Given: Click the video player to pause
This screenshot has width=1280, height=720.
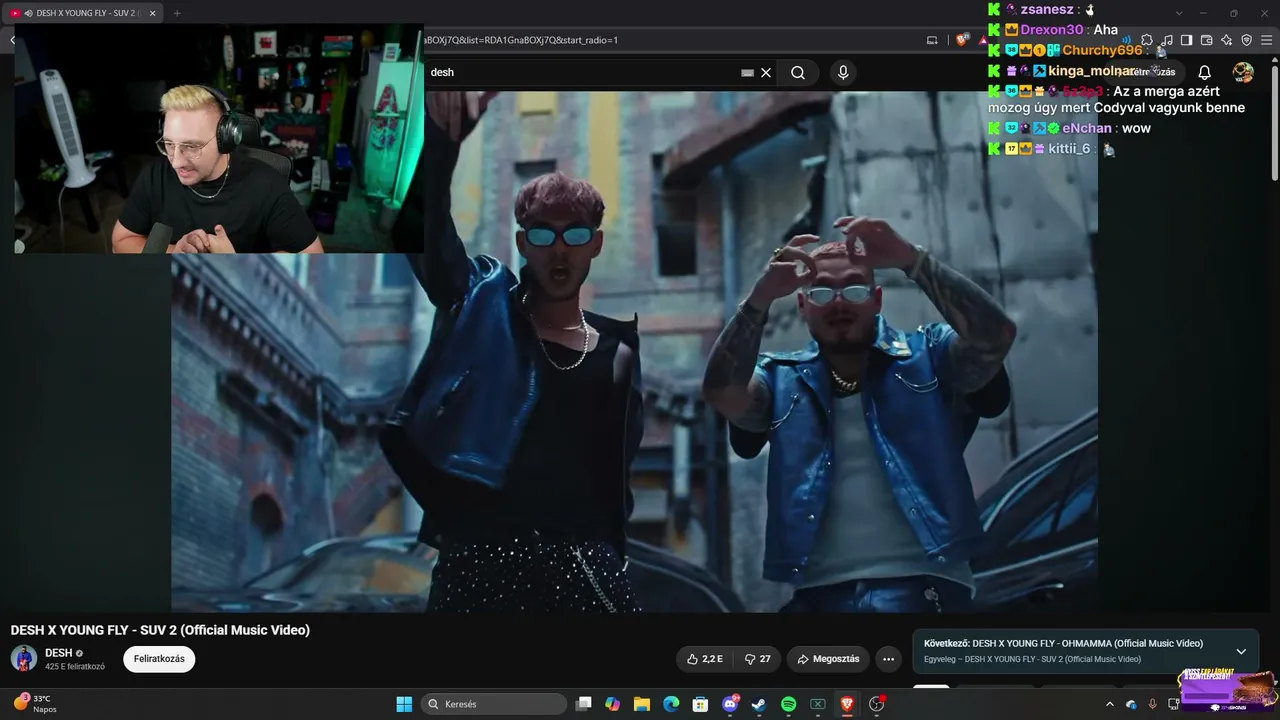Looking at the screenshot, I should coord(634,350).
